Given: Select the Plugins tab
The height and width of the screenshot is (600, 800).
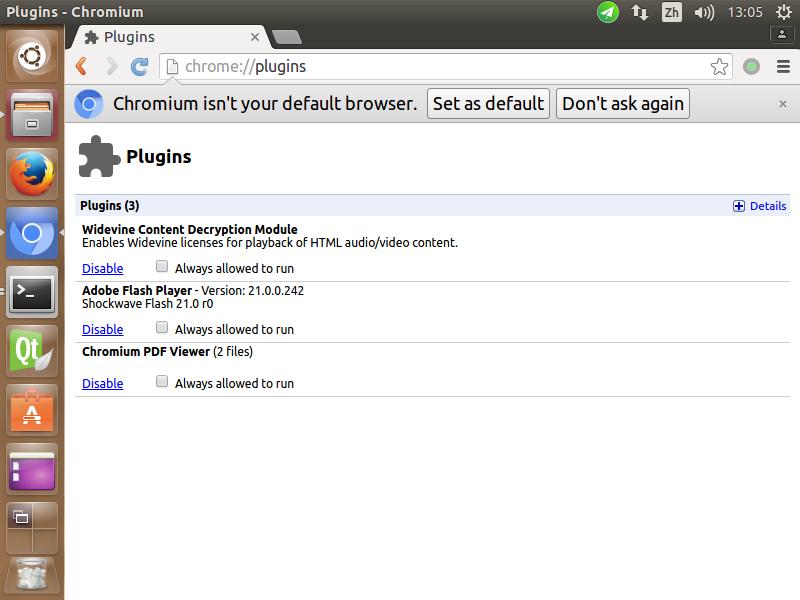Looking at the screenshot, I should coord(165,37).
